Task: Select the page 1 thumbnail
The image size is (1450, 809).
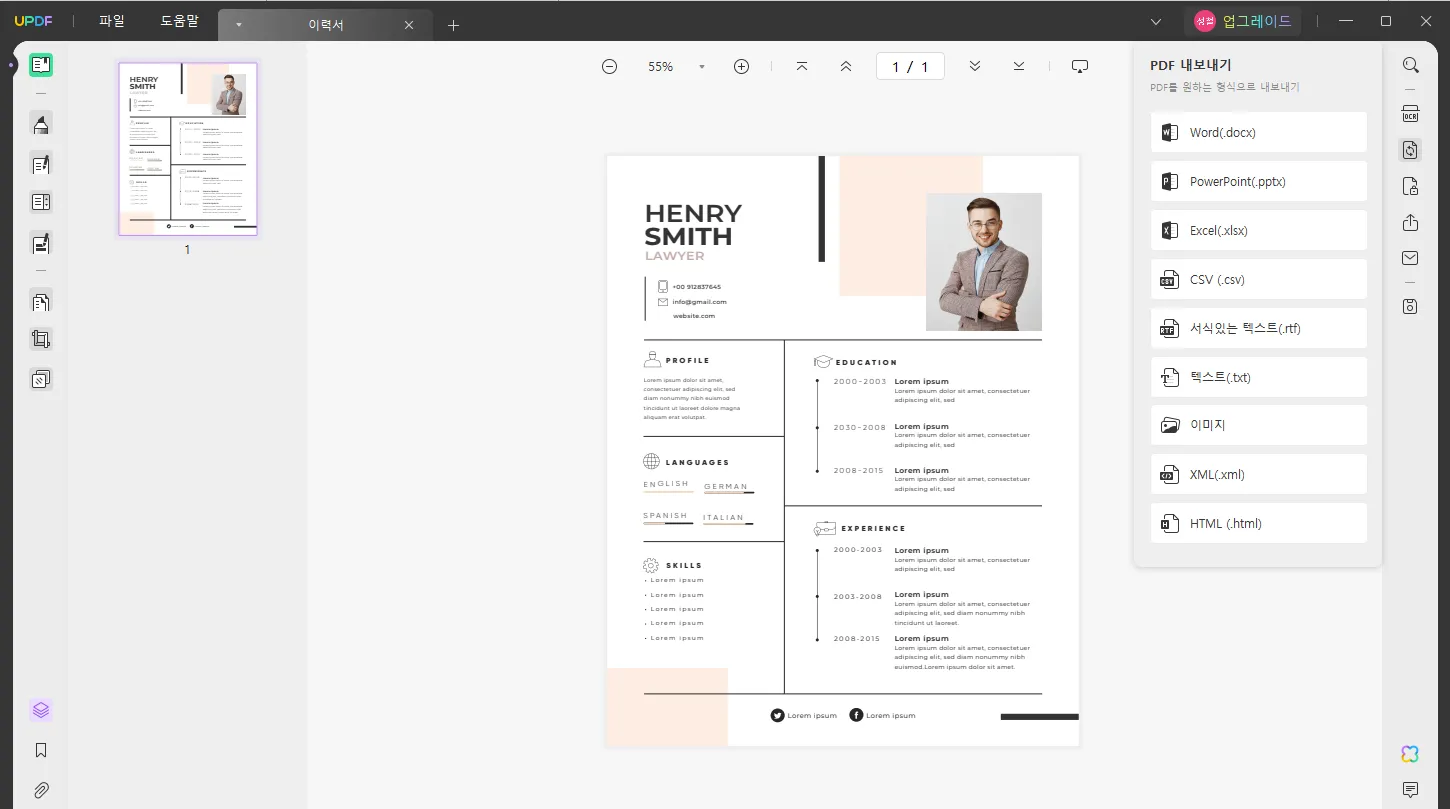Action: pyautogui.click(x=188, y=149)
